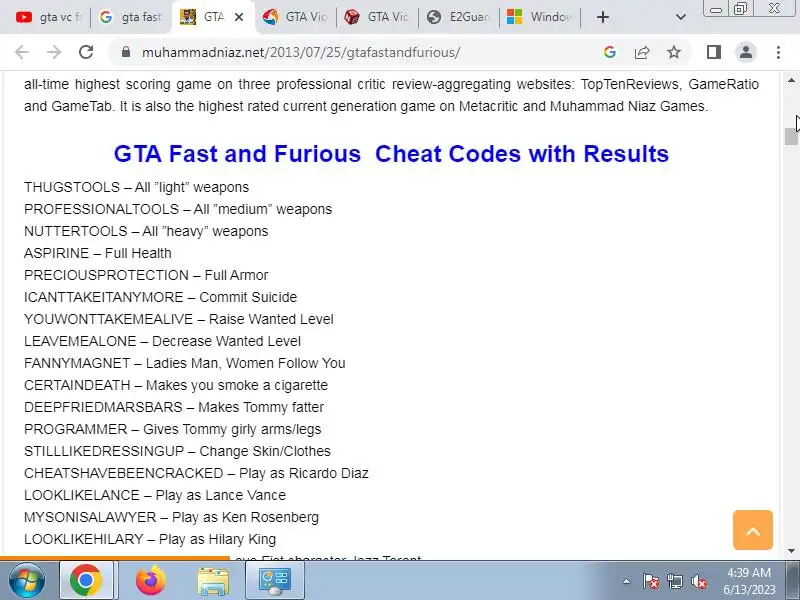Open the Windows Start menu
The width and height of the screenshot is (800, 600).
(27, 580)
